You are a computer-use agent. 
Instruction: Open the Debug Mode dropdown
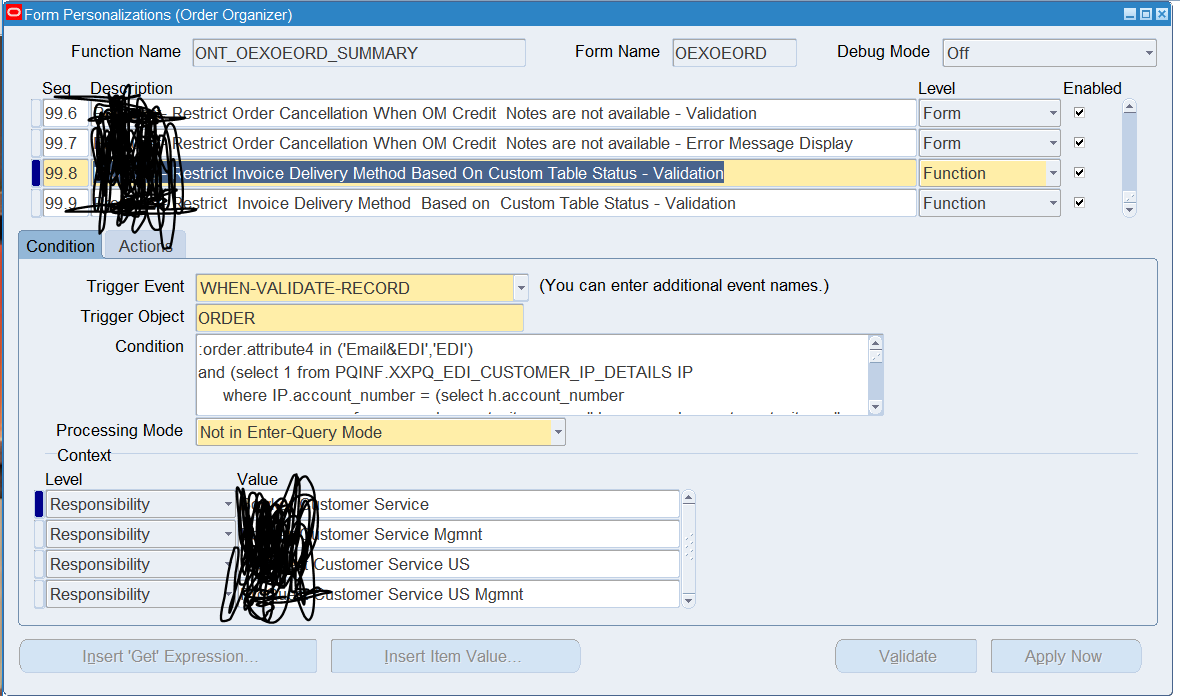[1149, 53]
